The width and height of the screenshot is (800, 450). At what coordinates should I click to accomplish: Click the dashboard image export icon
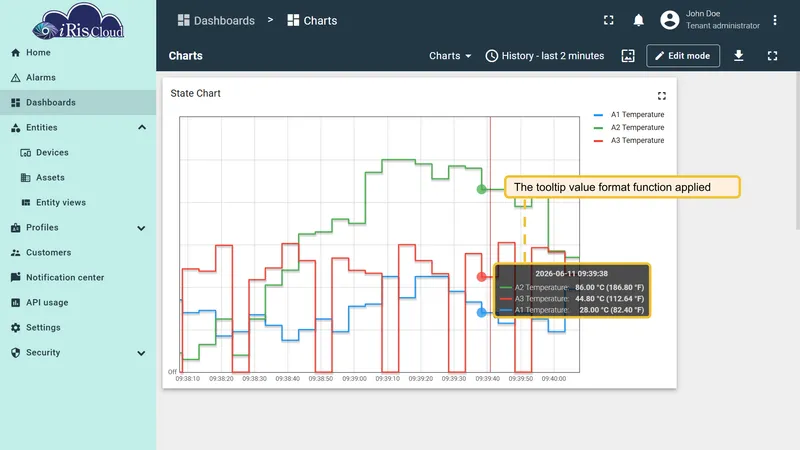click(x=628, y=56)
